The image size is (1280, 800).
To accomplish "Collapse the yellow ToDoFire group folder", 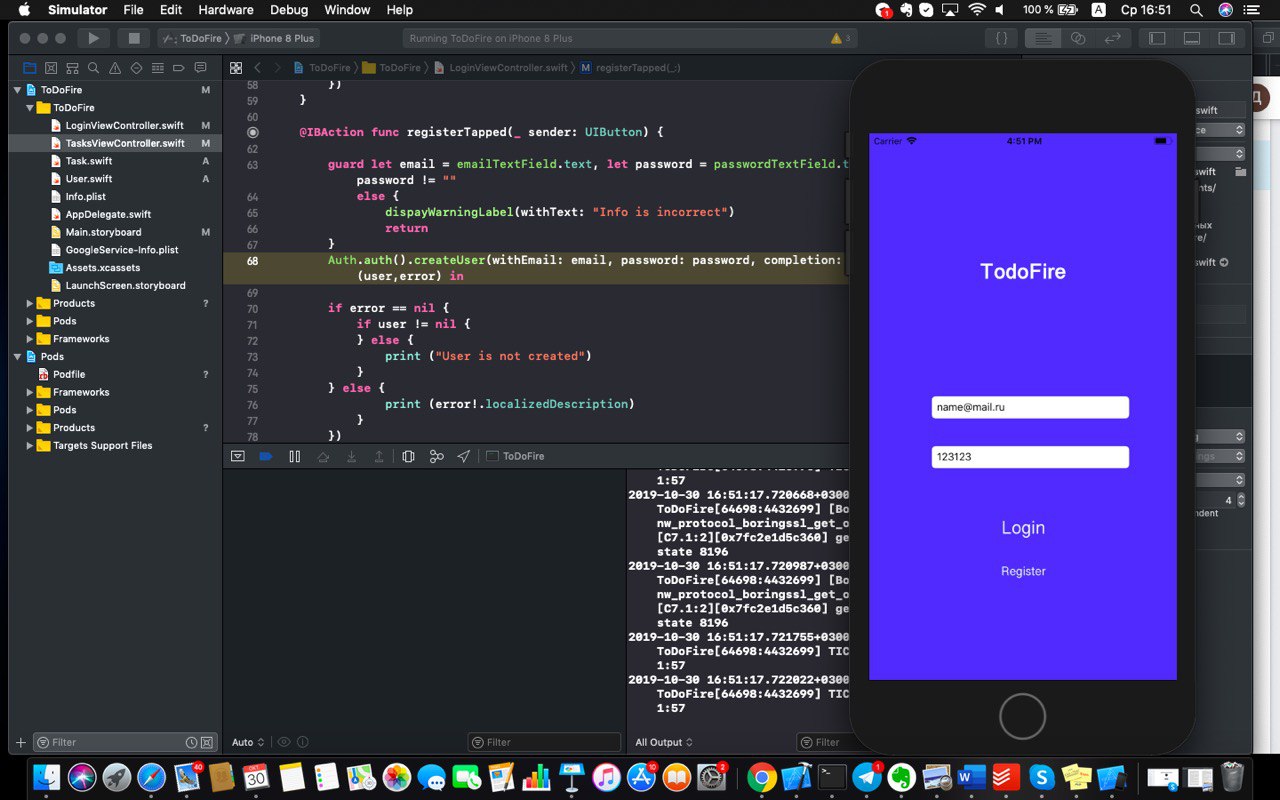I will point(30,107).
